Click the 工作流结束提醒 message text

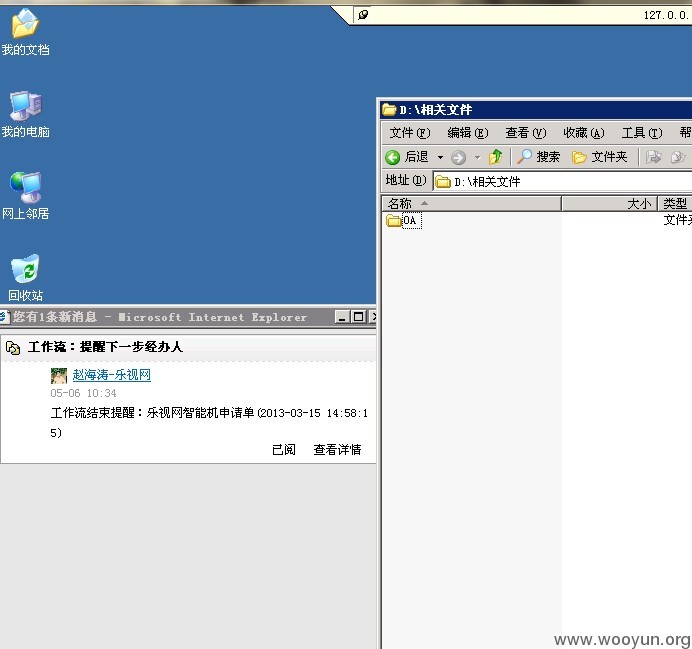pyautogui.click(x=209, y=423)
